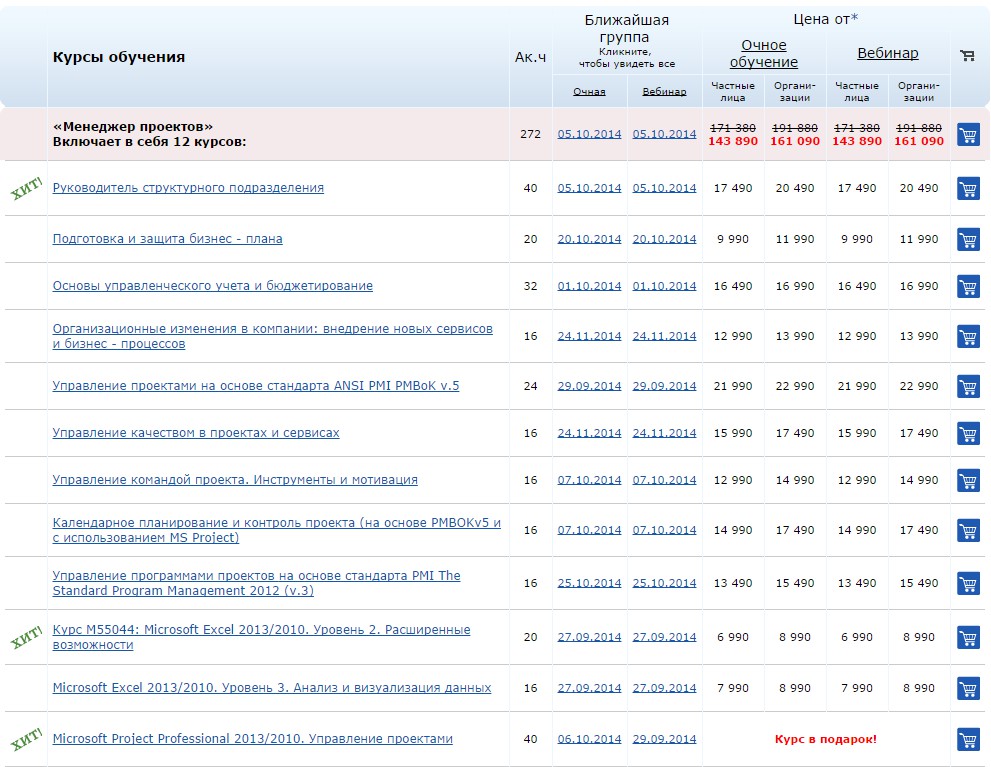Open Основы управленческого учета и бюджетирование link
The width and height of the screenshot is (991, 767).
click(212, 286)
